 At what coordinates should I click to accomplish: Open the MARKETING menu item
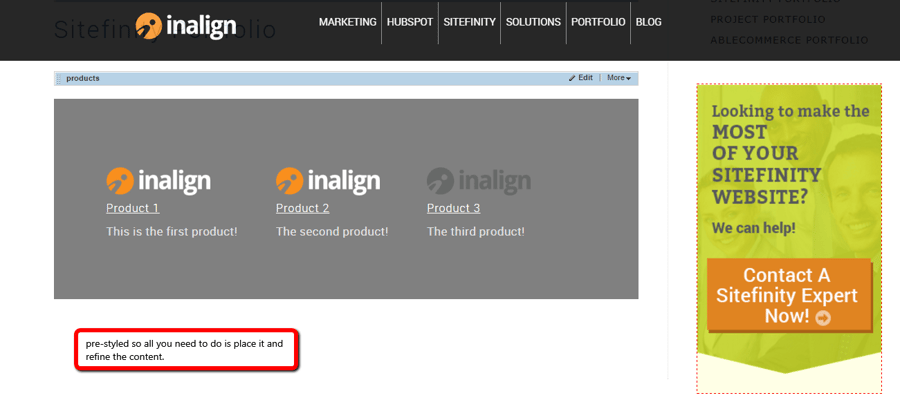coord(348,22)
